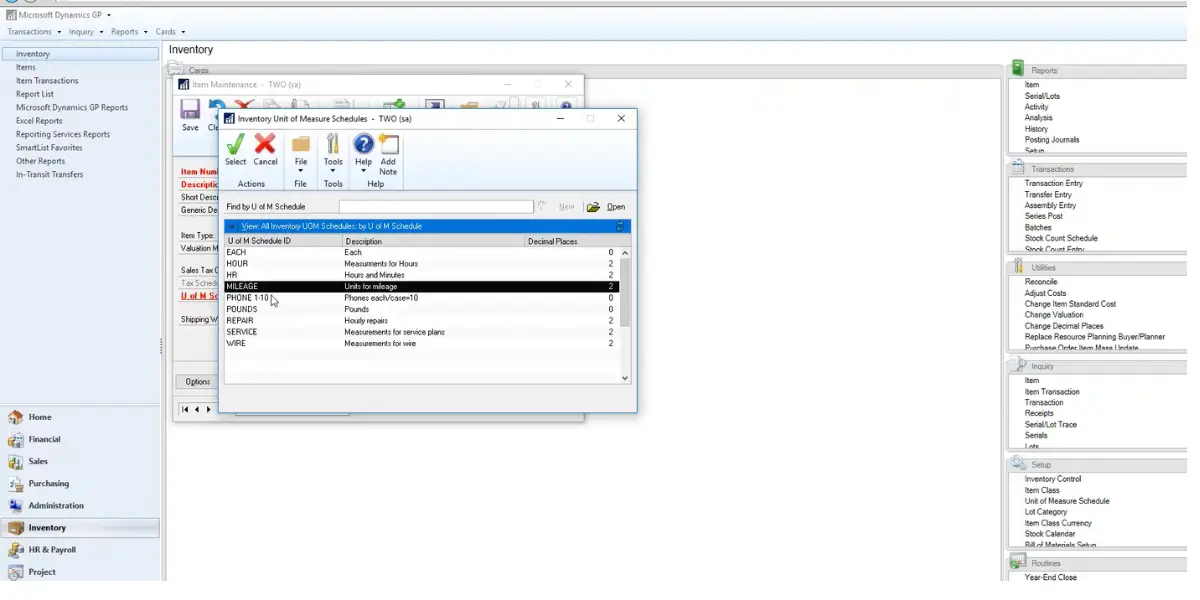
Task: Click the Find by U of M Schedule field
Action: (x=436, y=207)
